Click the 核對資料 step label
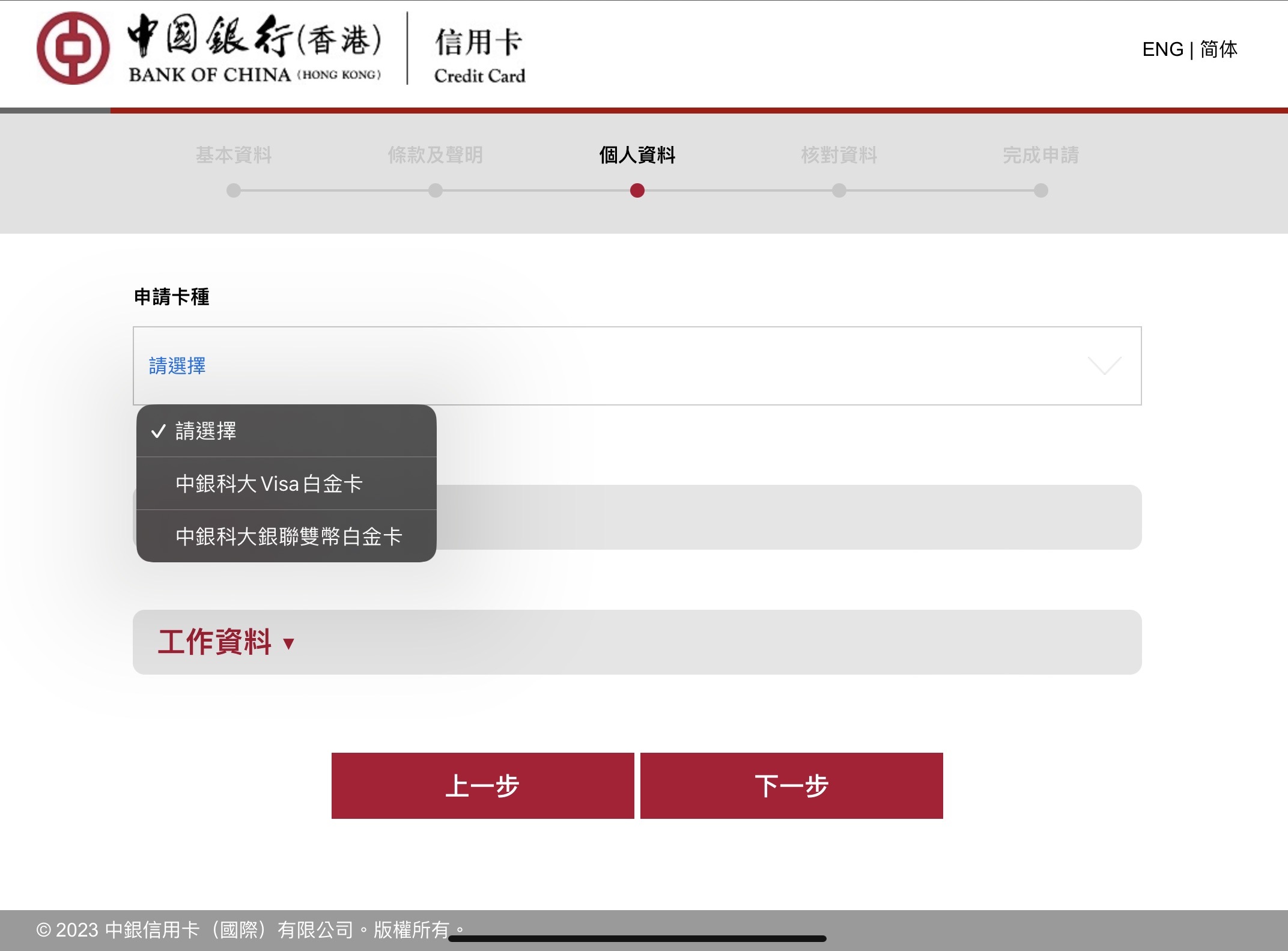 tap(839, 155)
